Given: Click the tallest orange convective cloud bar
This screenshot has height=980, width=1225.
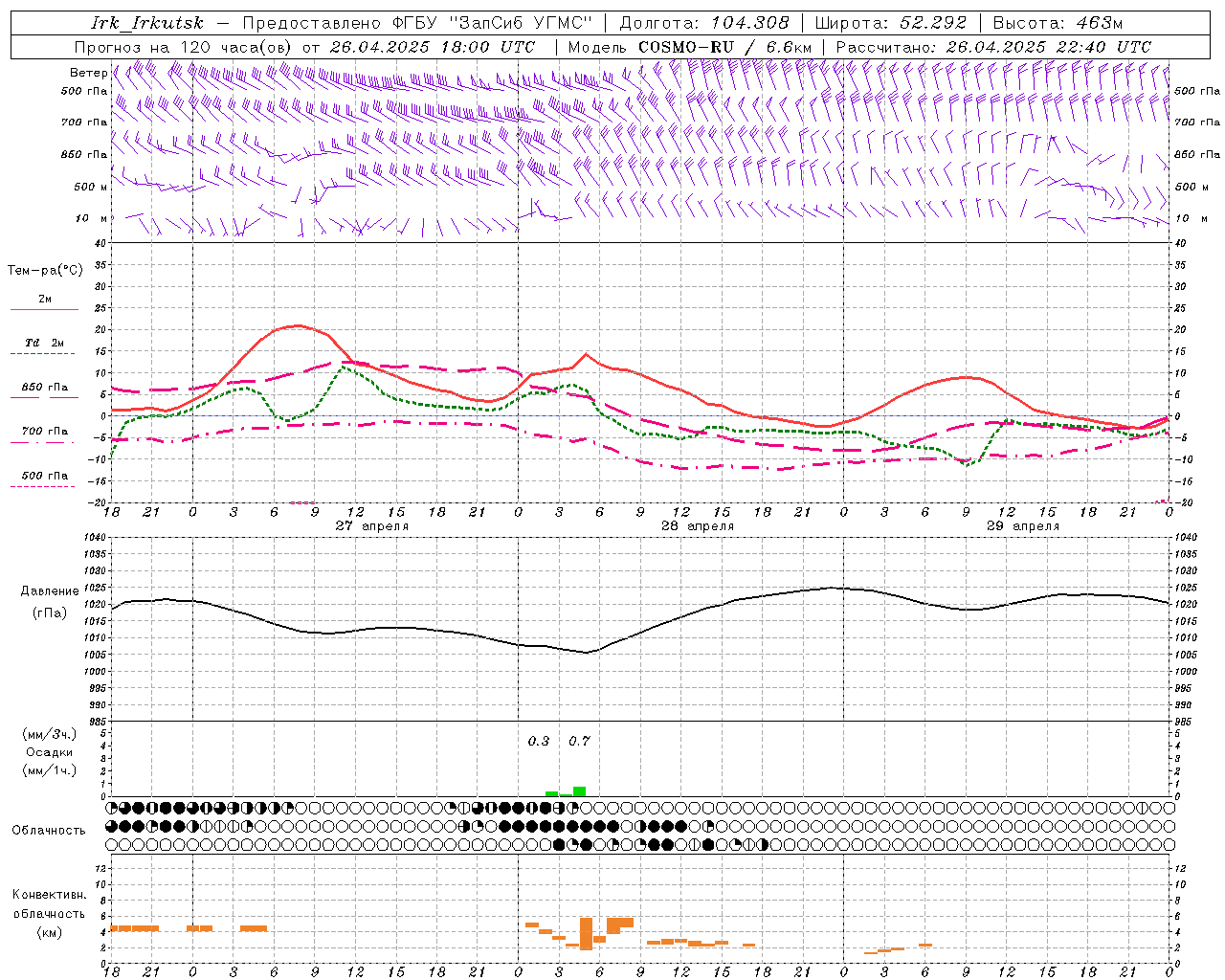Looking at the screenshot, I should [x=586, y=933].
